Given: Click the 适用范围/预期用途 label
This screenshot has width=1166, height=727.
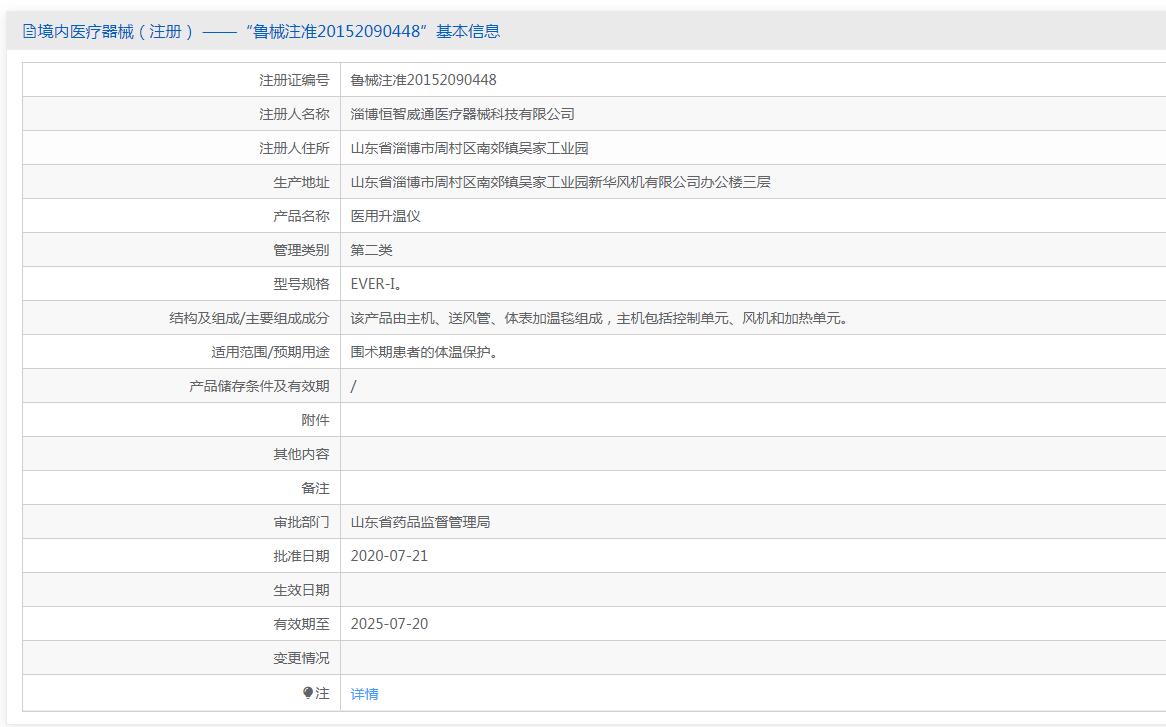Looking at the screenshot, I should pos(270,352).
